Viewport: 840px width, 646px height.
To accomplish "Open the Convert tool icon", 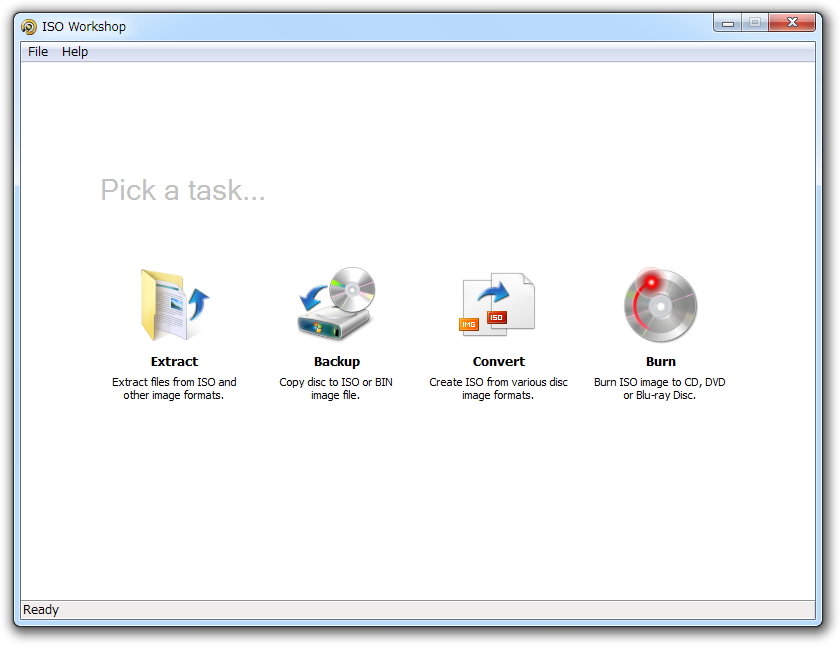I will [498, 303].
